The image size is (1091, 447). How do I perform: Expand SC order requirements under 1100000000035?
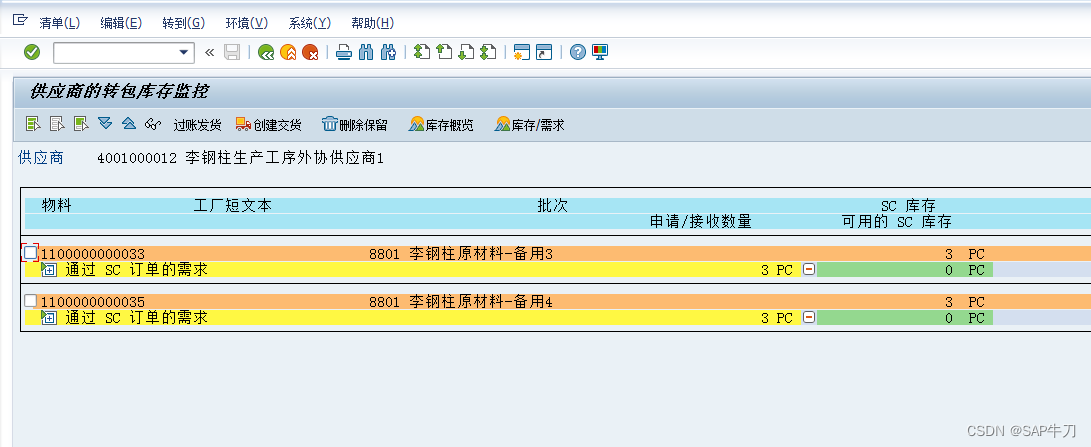pos(49,317)
